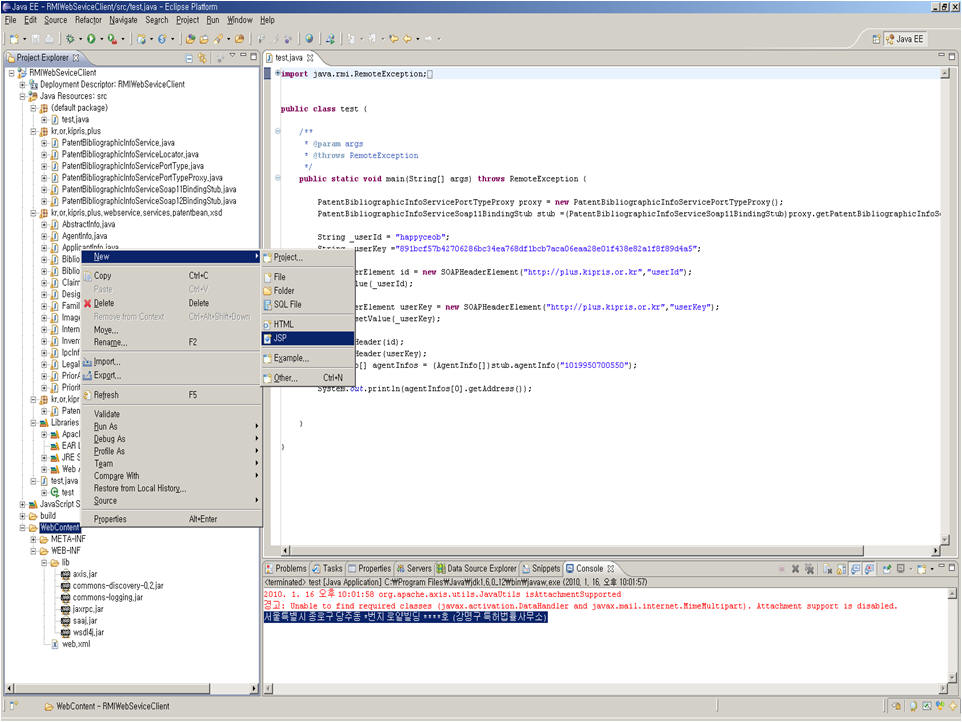962x722 pixels.
Task: Toggle Scroll Lock in the Console toolbar
Action: tap(842, 569)
